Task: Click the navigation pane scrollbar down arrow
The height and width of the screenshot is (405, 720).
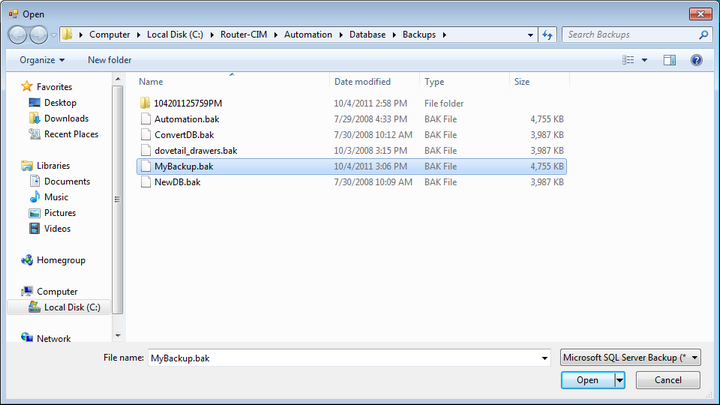Action: tap(118, 336)
